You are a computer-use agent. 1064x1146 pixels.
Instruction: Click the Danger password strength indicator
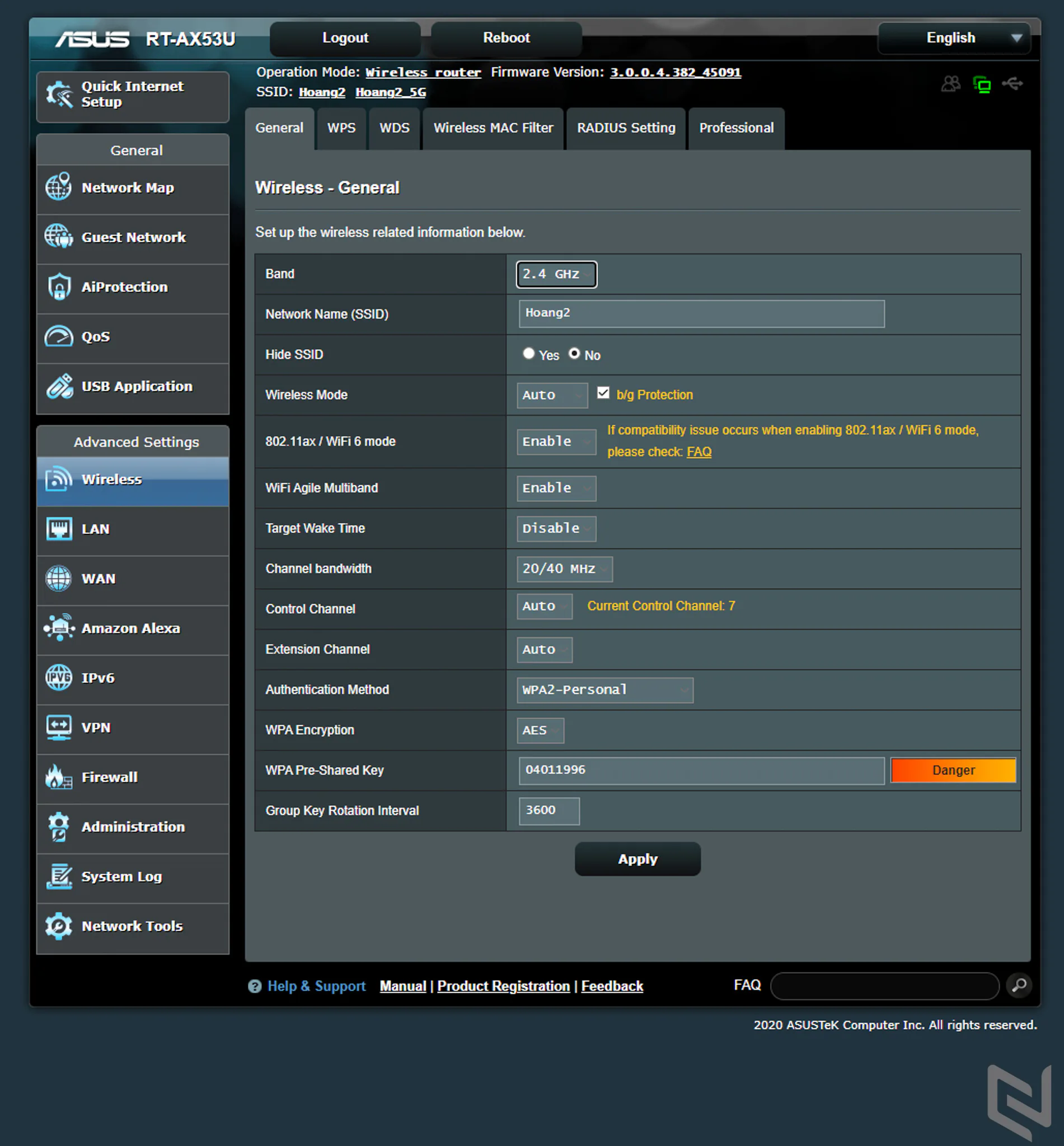click(953, 770)
